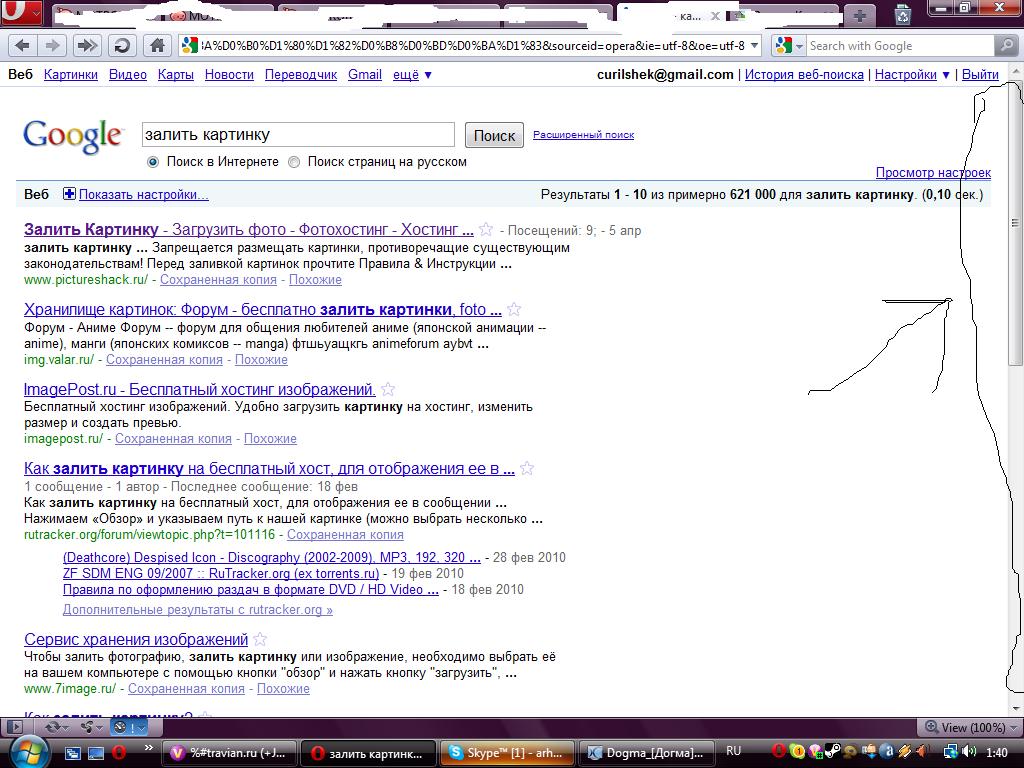This screenshot has width=1024, height=768.
Task: Star the Залить Картинку result
Action: [x=485, y=229]
